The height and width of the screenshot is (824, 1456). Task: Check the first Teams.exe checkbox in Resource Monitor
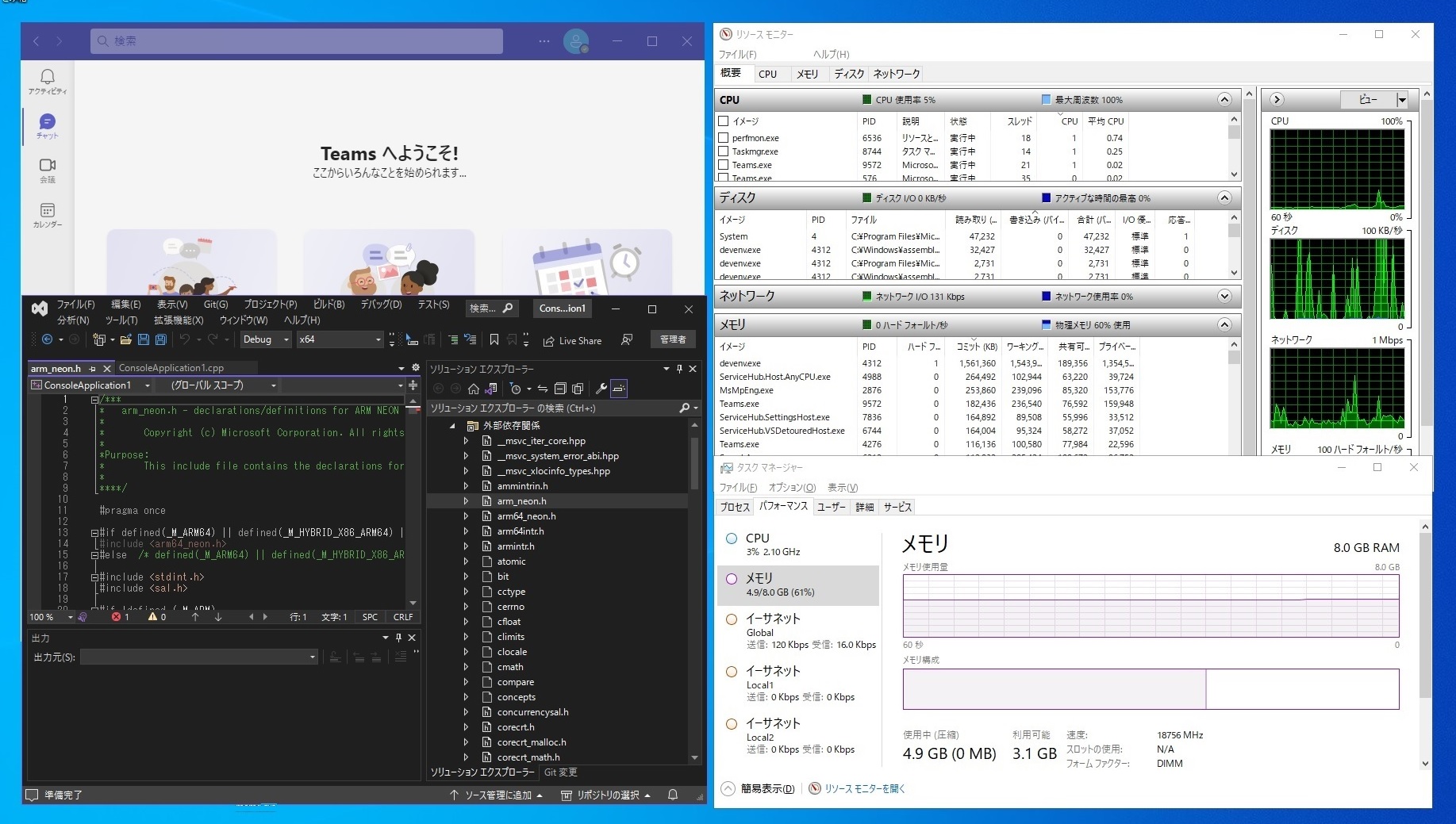pos(723,165)
